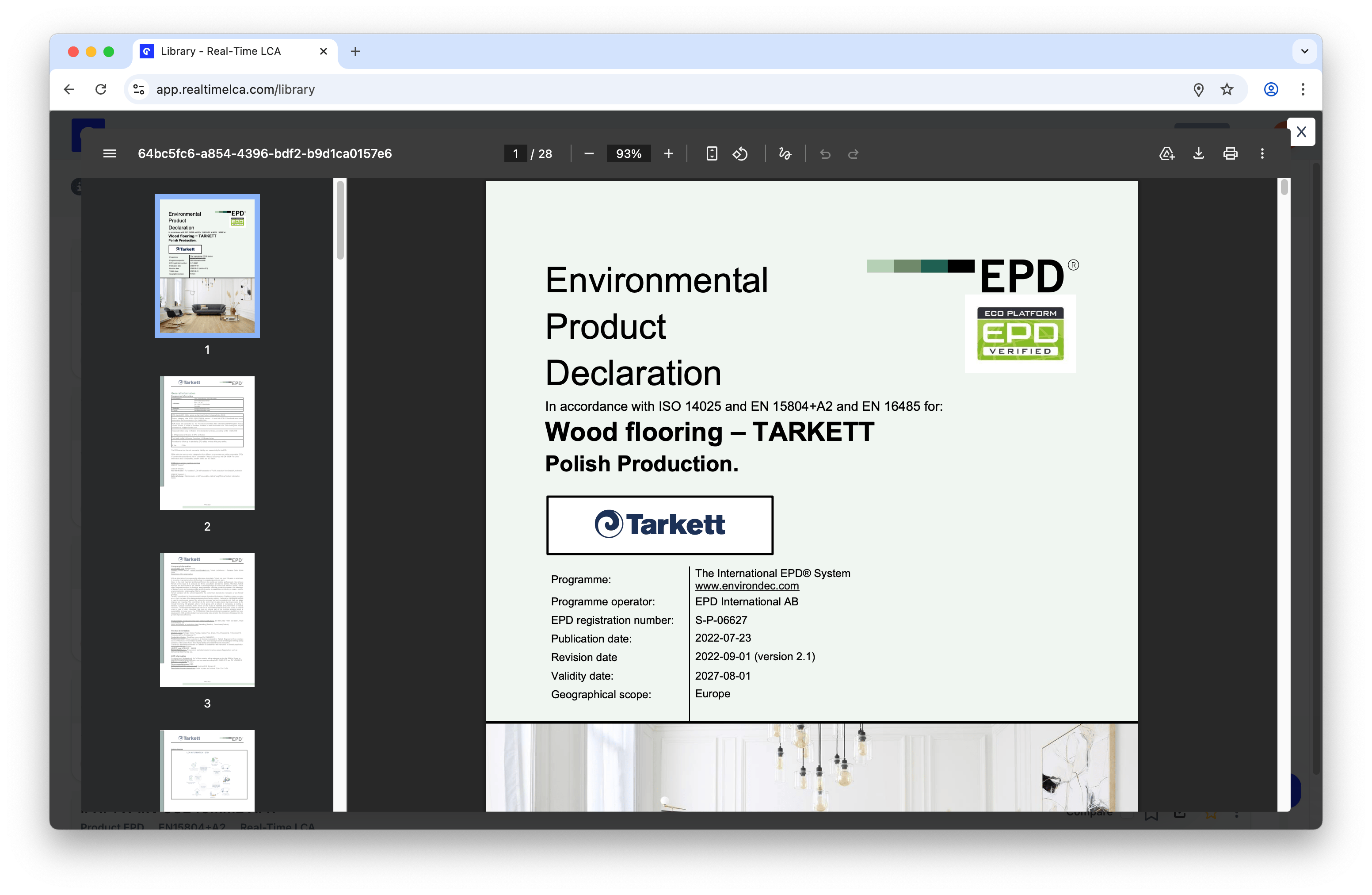This screenshot has width=1372, height=895.
Task: Click the undo arrow in PDF toolbar
Action: click(x=825, y=153)
